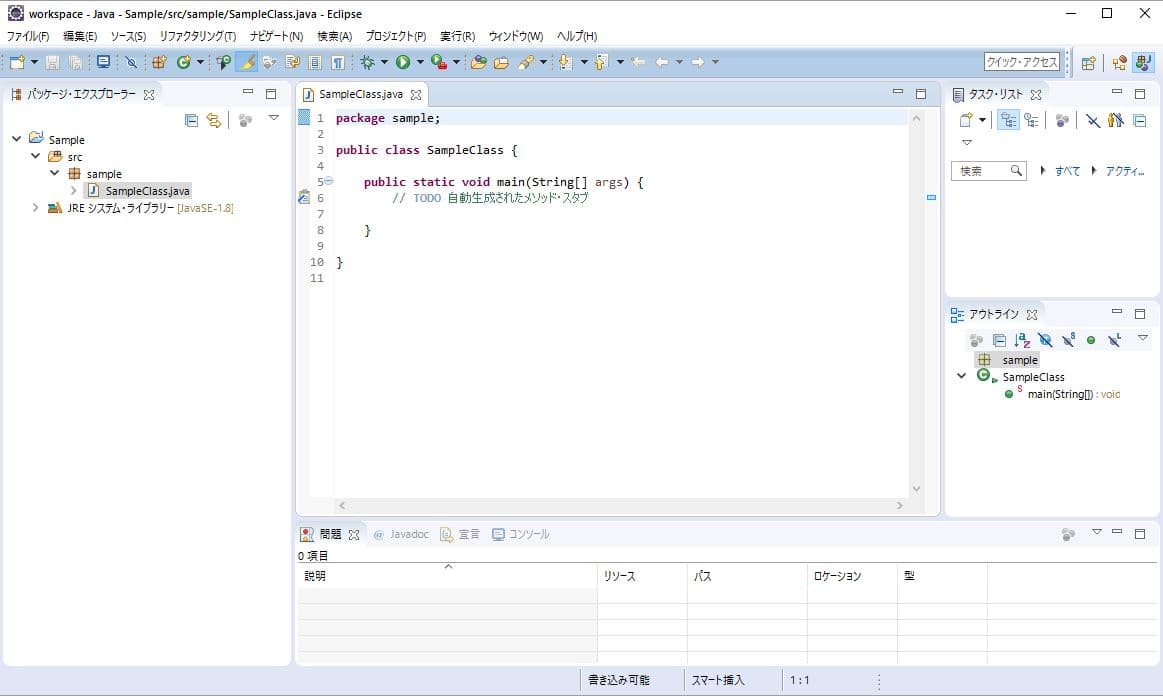Screen dimensions: 1163x696
Task: Toggle Mark Occurrences highlighter in toolbar
Action: pyautogui.click(x=246, y=62)
